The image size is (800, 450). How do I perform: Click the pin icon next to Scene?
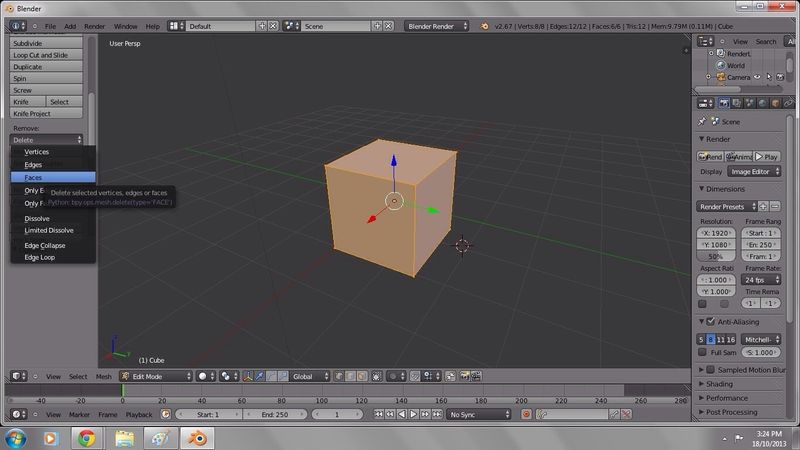click(x=702, y=121)
